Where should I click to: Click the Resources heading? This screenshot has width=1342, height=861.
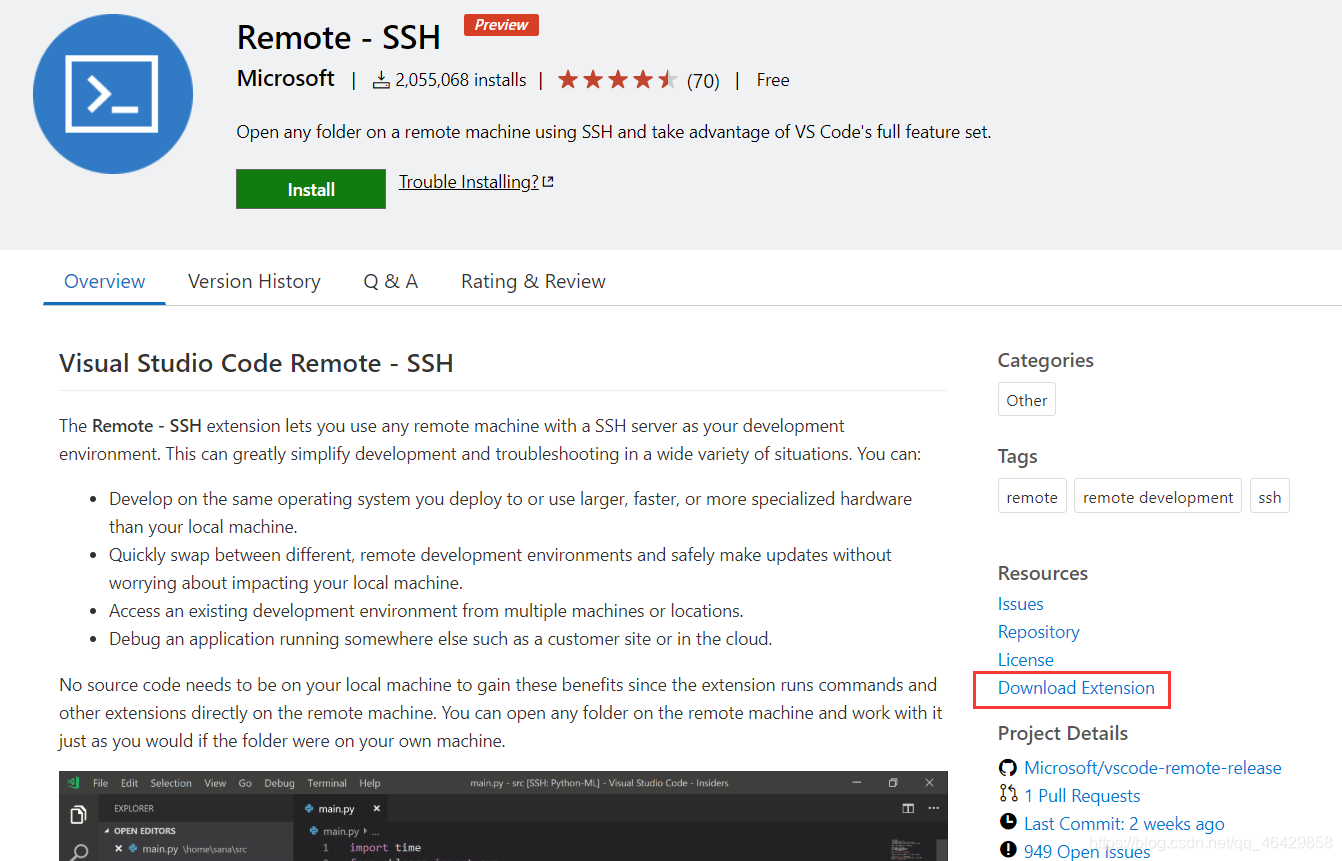(1043, 573)
